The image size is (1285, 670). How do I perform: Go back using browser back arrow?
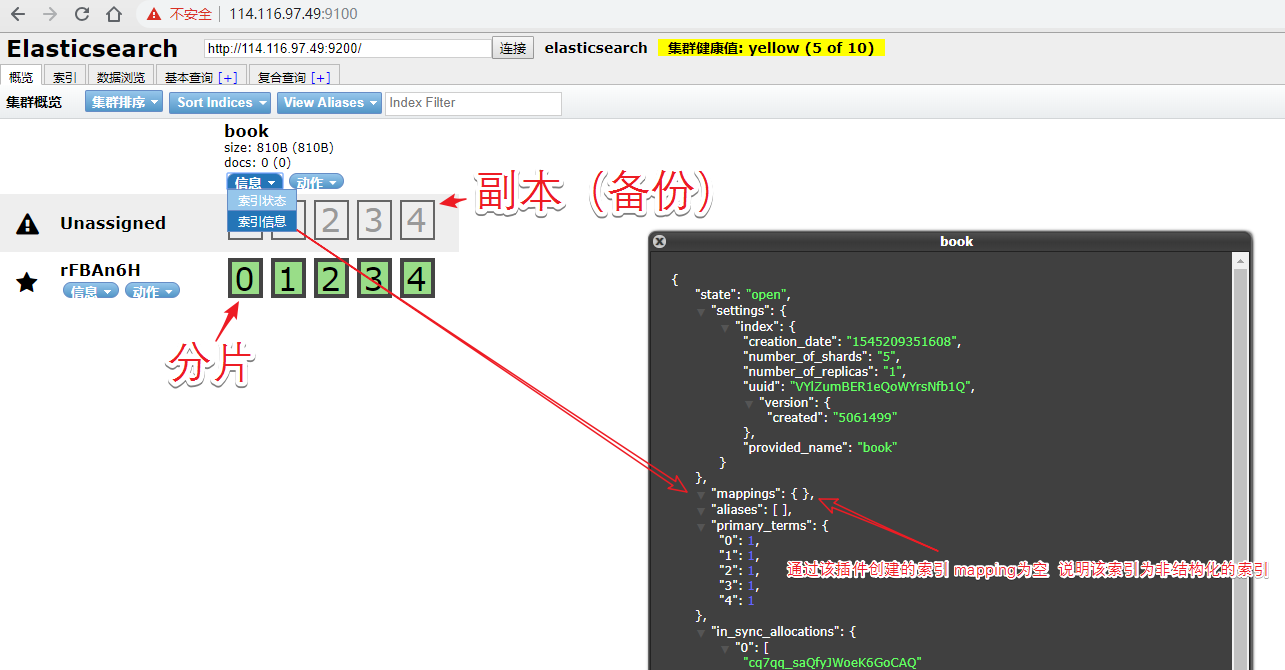[x=18, y=14]
